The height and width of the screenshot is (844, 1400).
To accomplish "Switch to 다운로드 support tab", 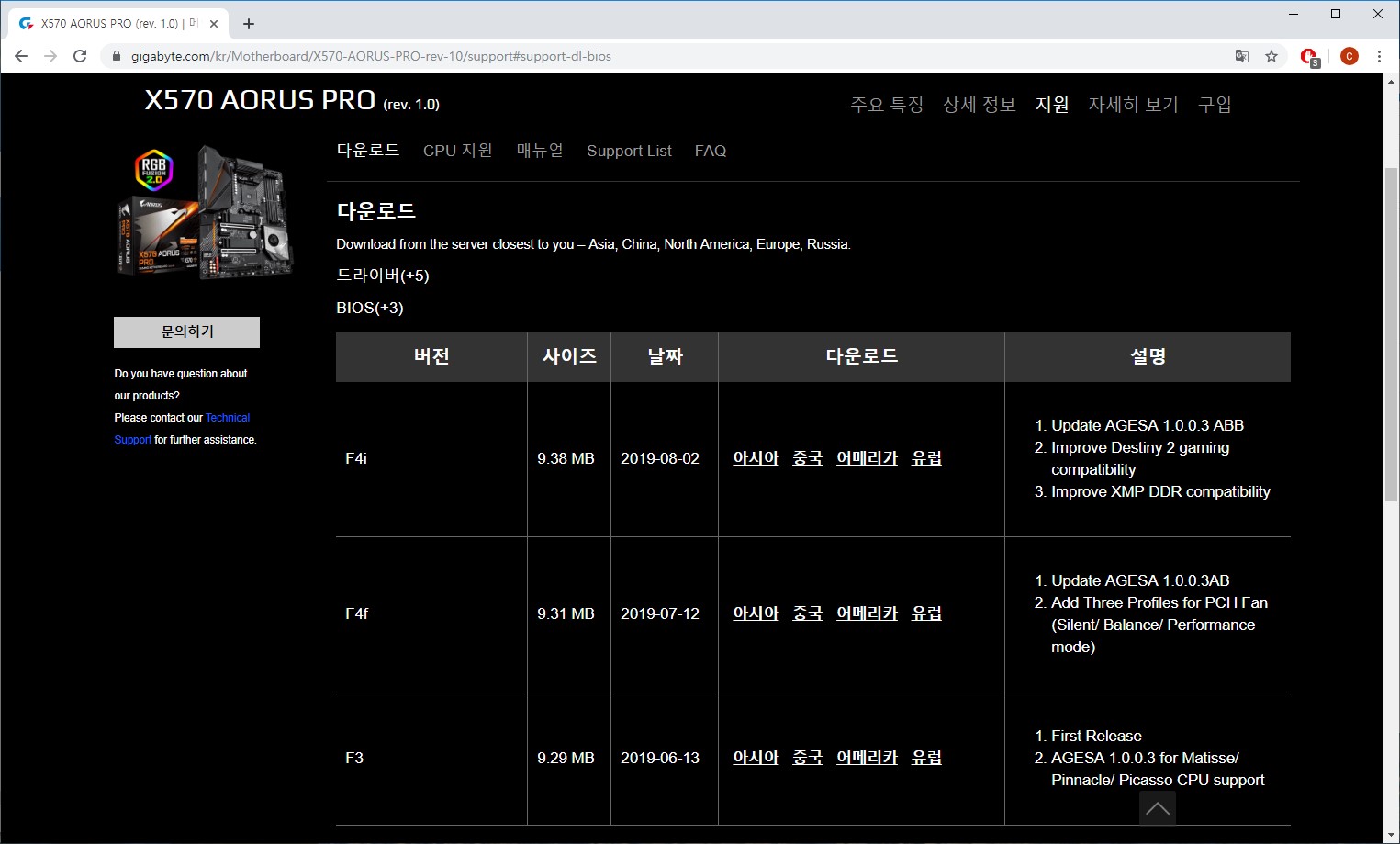I will [x=368, y=151].
